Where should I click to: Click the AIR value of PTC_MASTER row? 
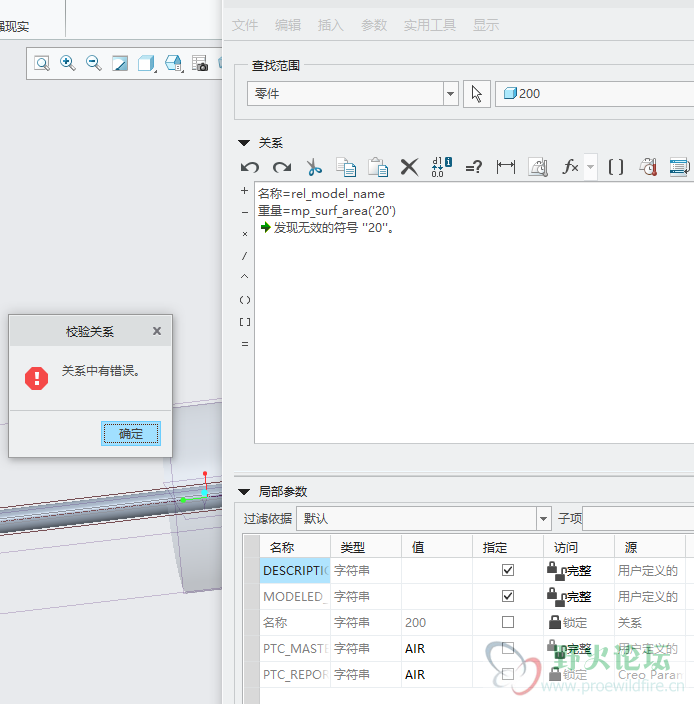click(x=415, y=649)
